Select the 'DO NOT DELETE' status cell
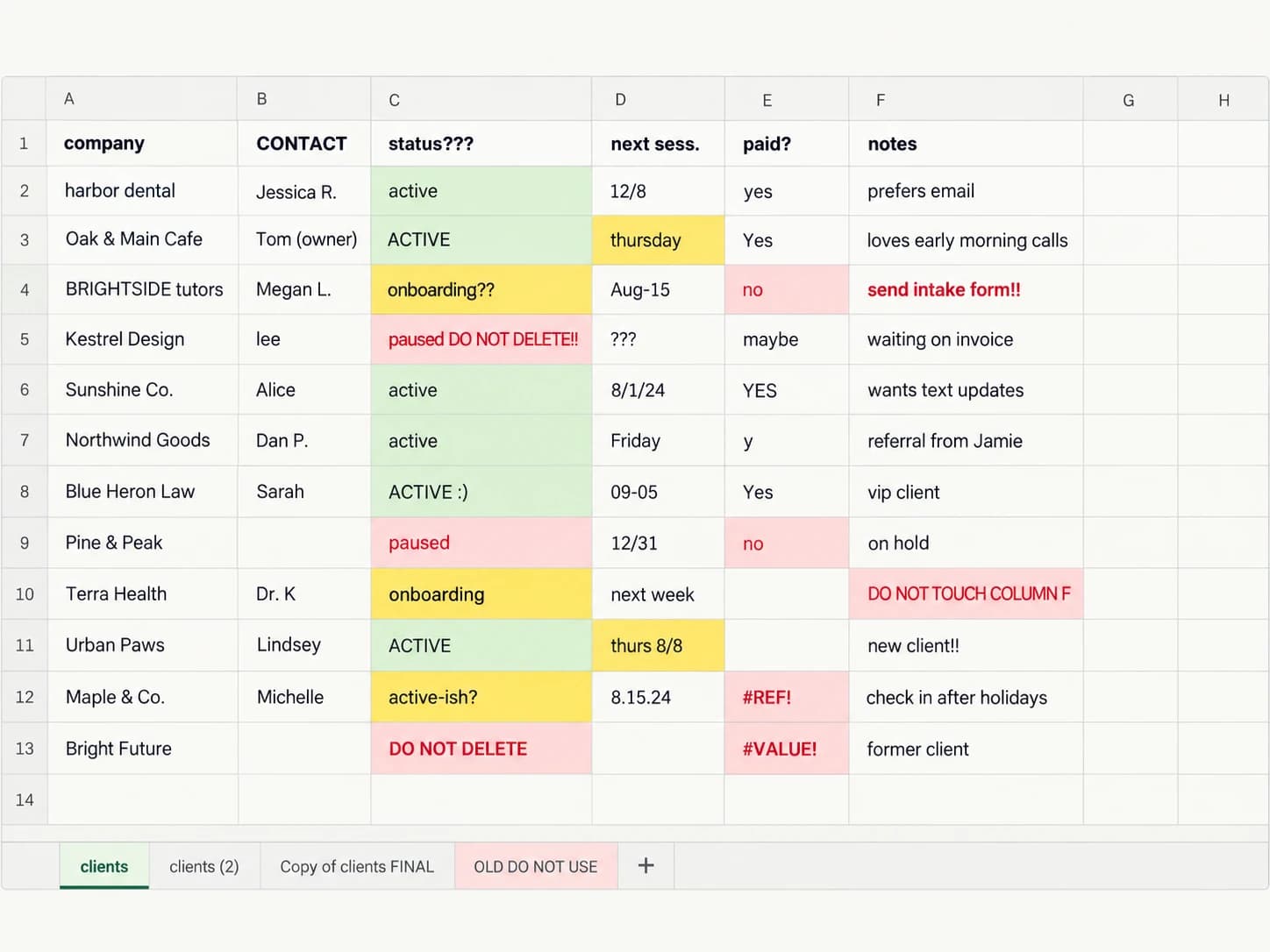This screenshot has width=1270, height=952. point(482,749)
